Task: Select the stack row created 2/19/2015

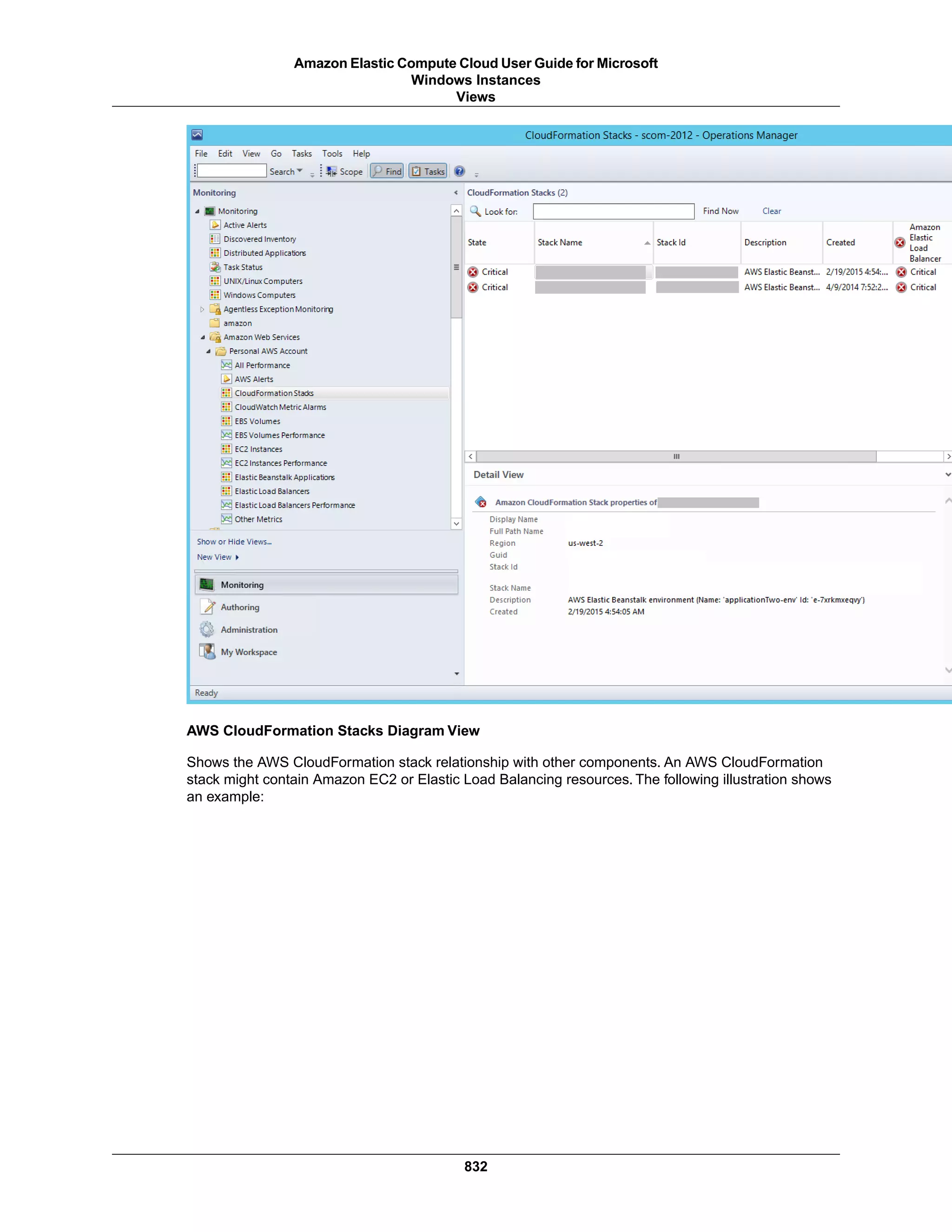Action: pos(708,272)
